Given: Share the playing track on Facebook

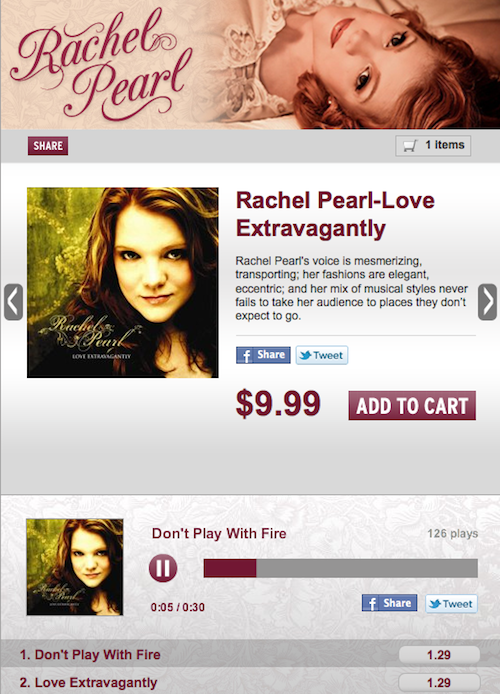Looking at the screenshot, I should tap(389, 603).
